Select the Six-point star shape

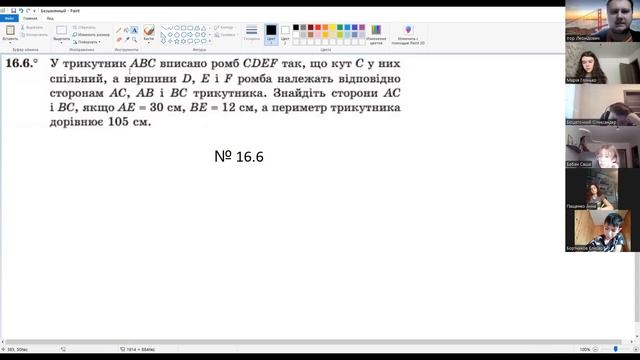[x=183, y=41]
